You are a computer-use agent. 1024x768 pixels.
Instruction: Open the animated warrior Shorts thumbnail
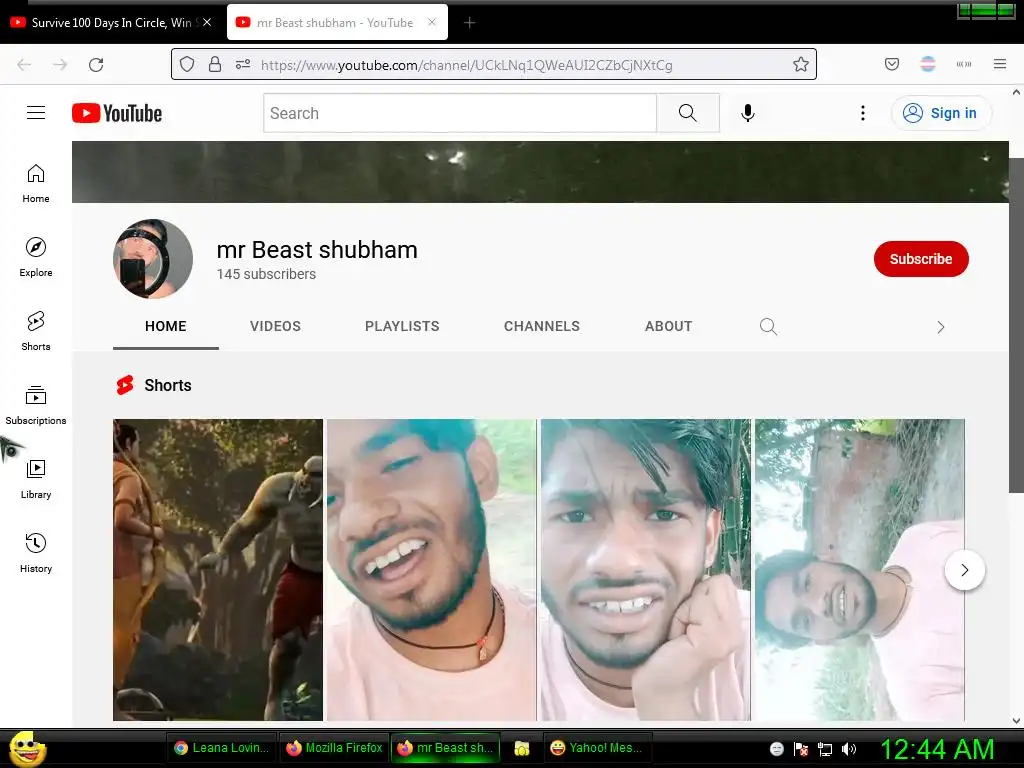click(x=217, y=570)
